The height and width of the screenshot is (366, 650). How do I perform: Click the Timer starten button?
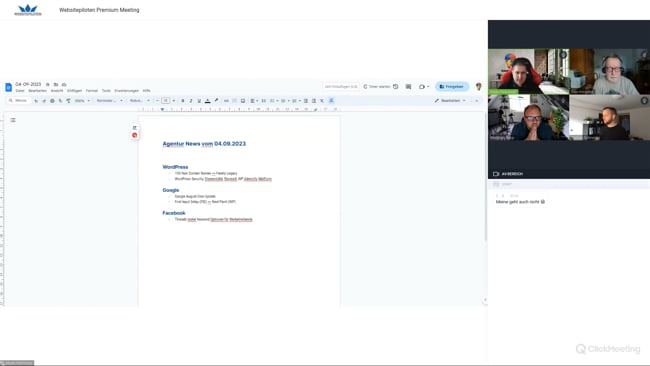(377, 87)
